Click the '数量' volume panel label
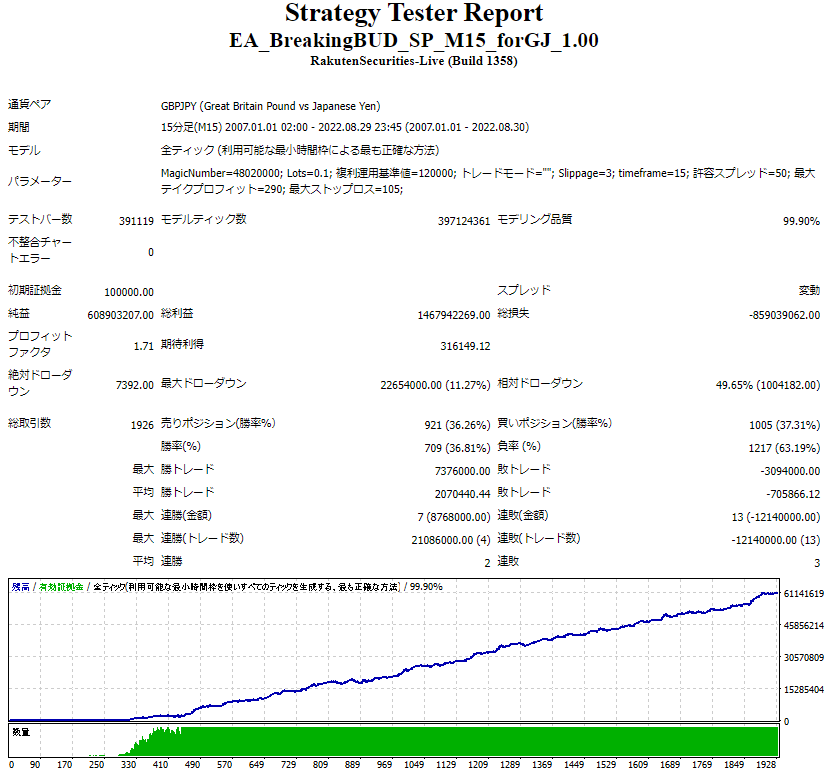The image size is (832, 774). pyautogui.click(x=21, y=732)
